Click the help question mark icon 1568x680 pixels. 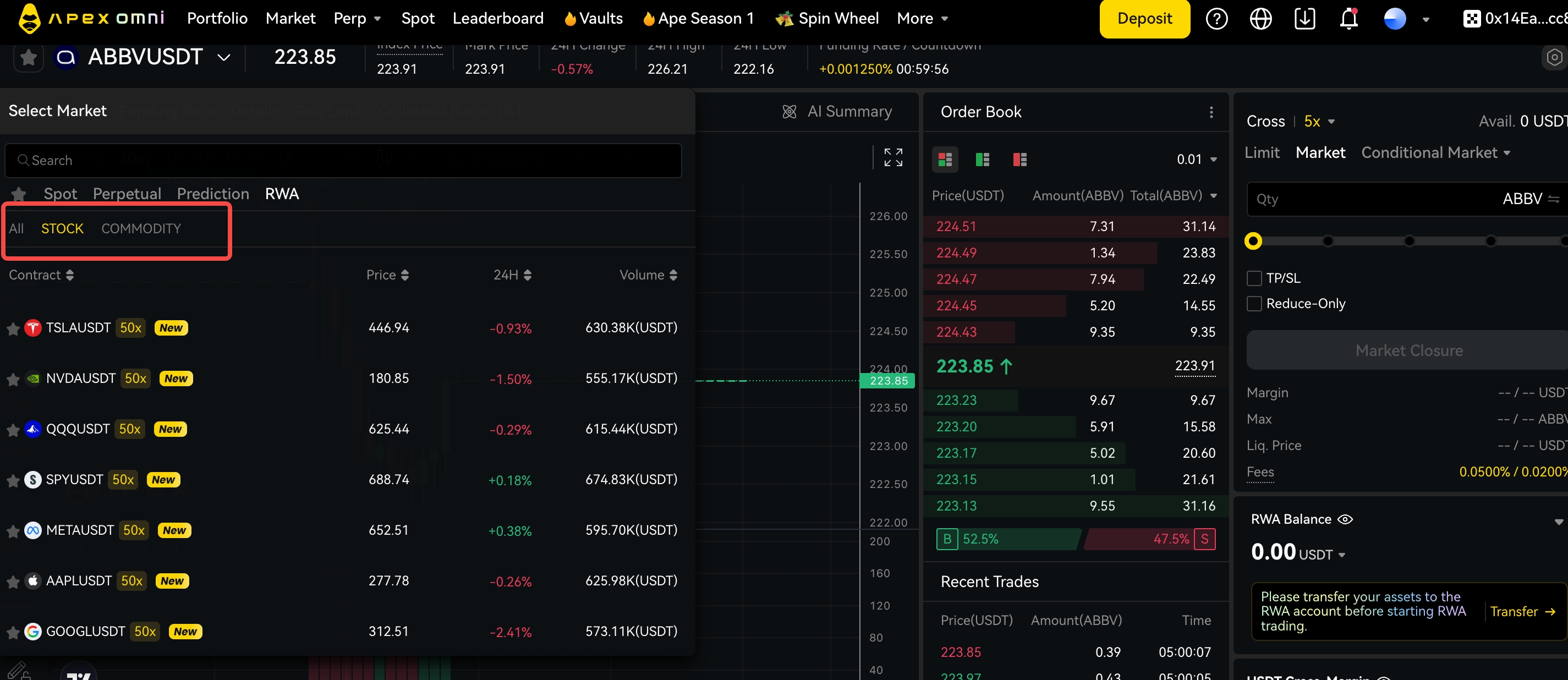point(1216,19)
